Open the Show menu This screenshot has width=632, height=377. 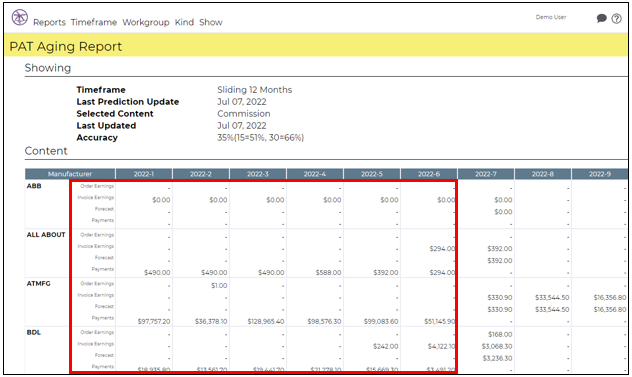pos(211,22)
